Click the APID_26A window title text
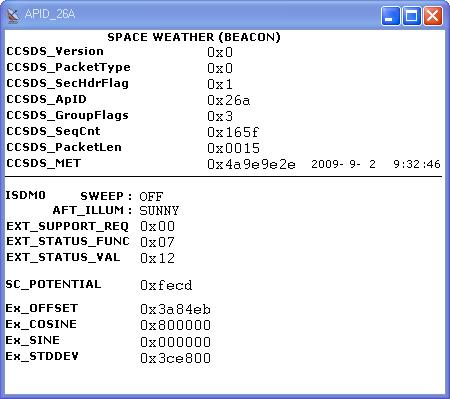The height and width of the screenshot is (399, 450). tap(50, 15)
